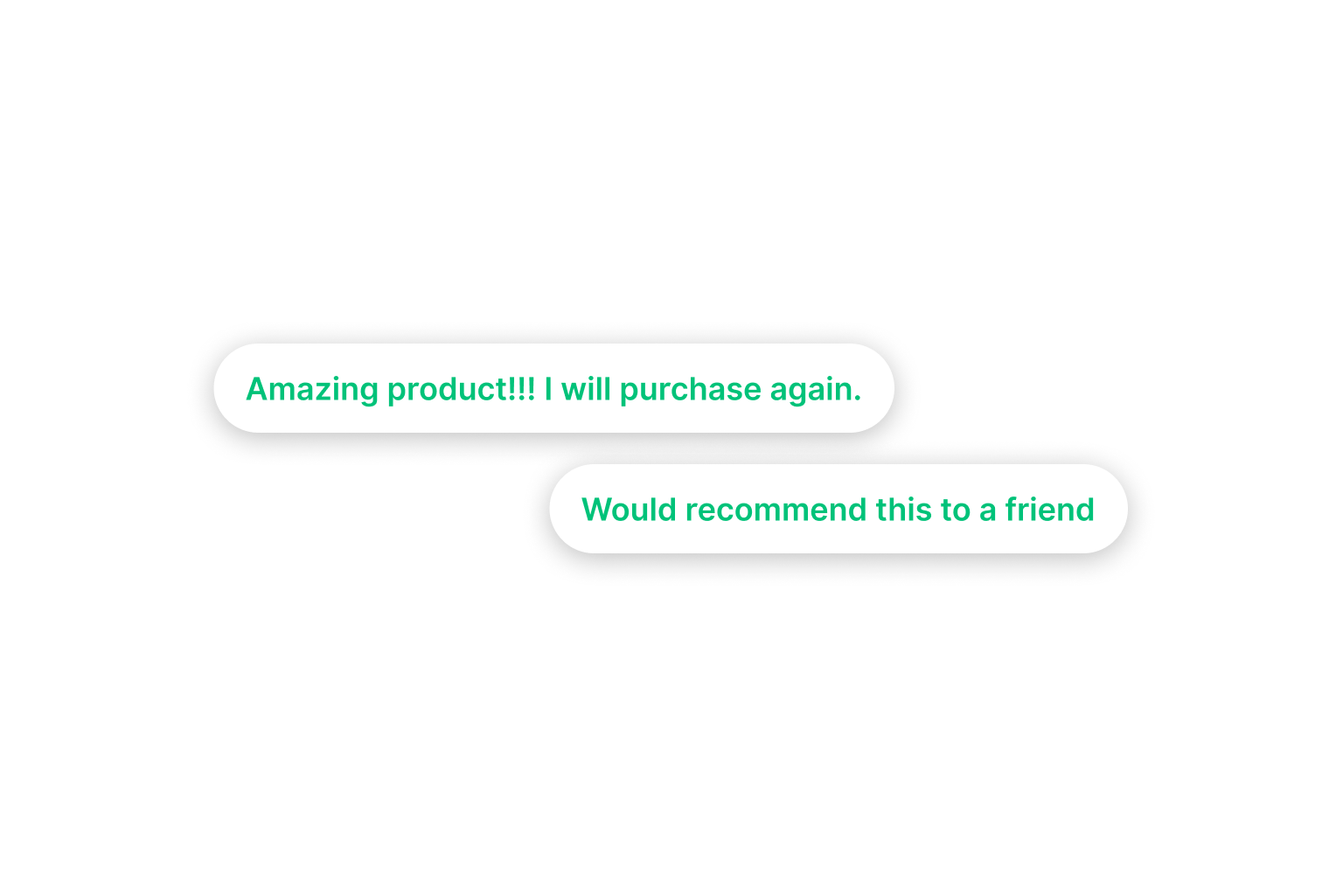Image resolution: width=1343 pixels, height=896 pixels.
Task: Click the word "product!!!" in first bubble
Action: (461, 390)
